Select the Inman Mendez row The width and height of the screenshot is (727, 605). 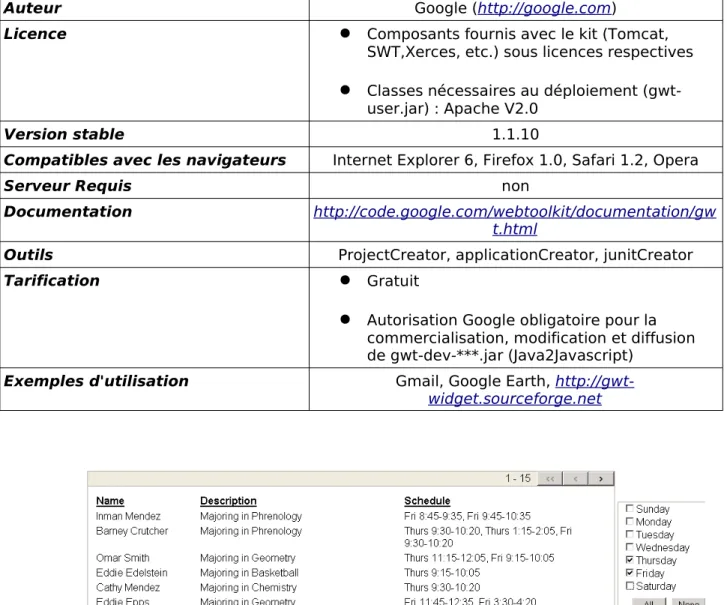351,516
